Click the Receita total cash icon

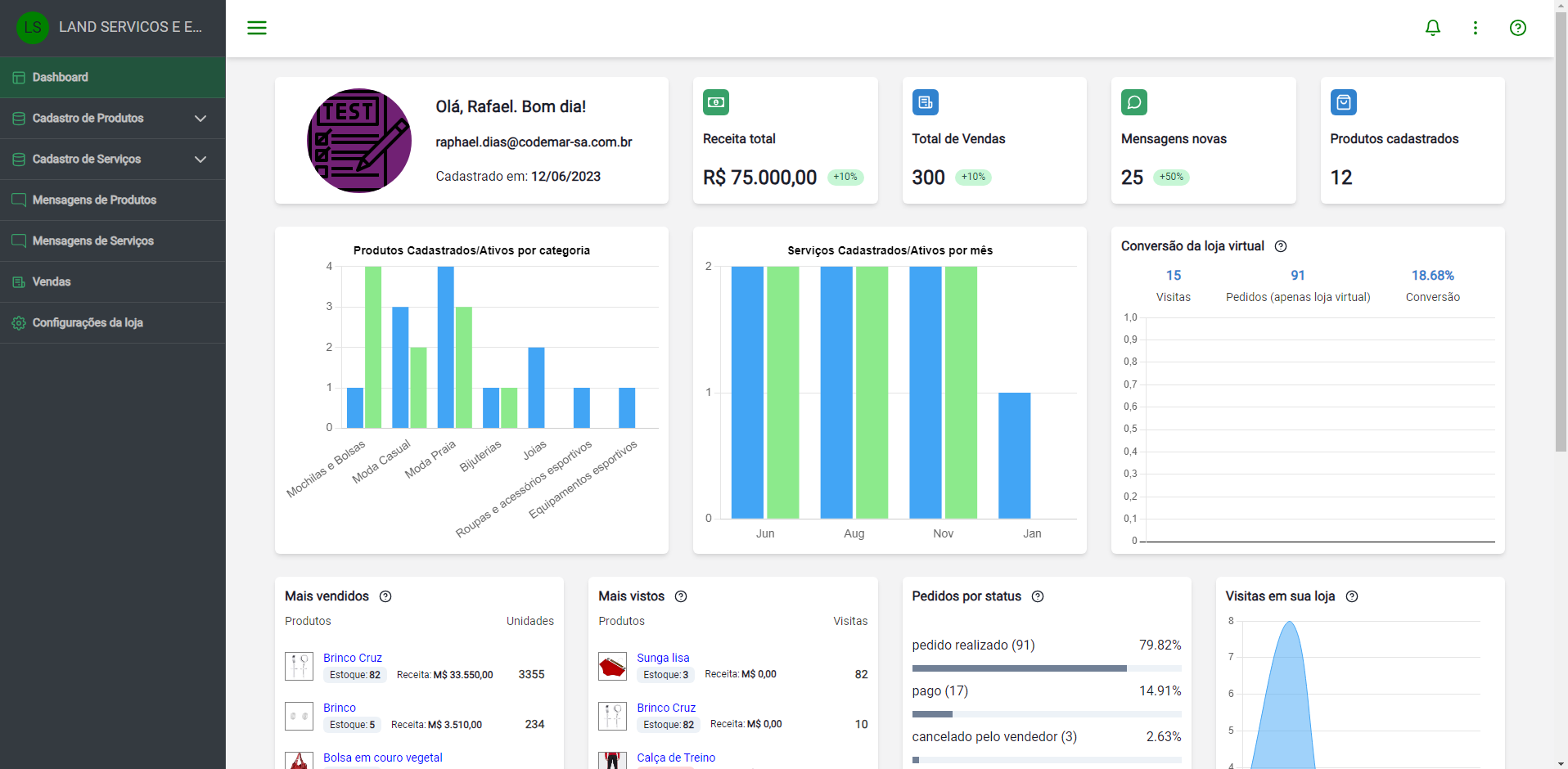pos(715,102)
